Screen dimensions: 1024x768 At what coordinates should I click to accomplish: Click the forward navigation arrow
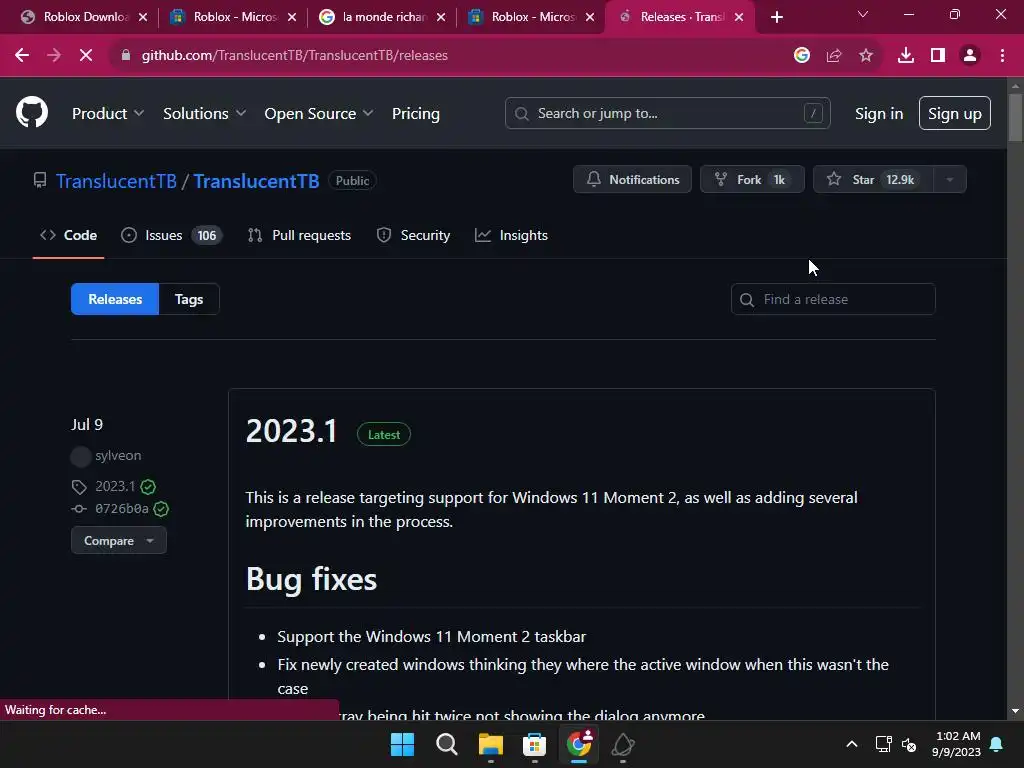click(54, 56)
